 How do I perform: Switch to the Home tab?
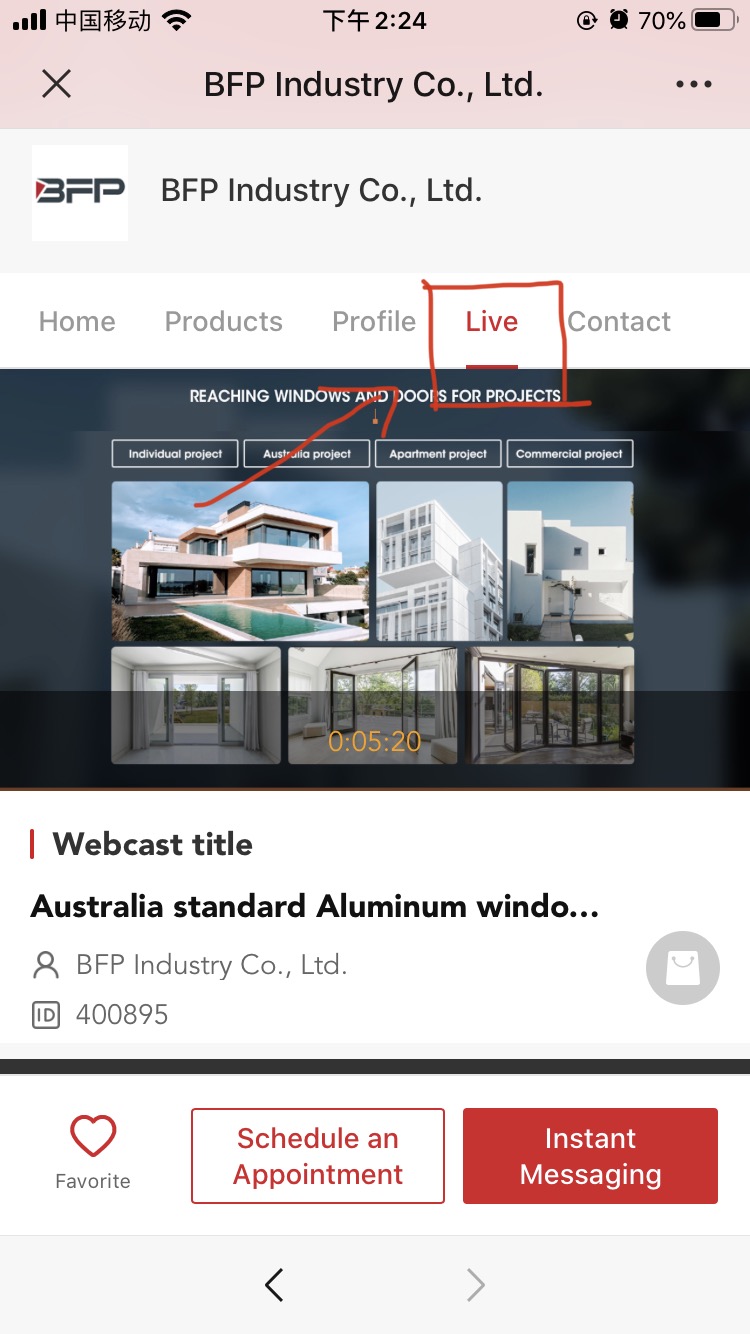click(x=77, y=322)
